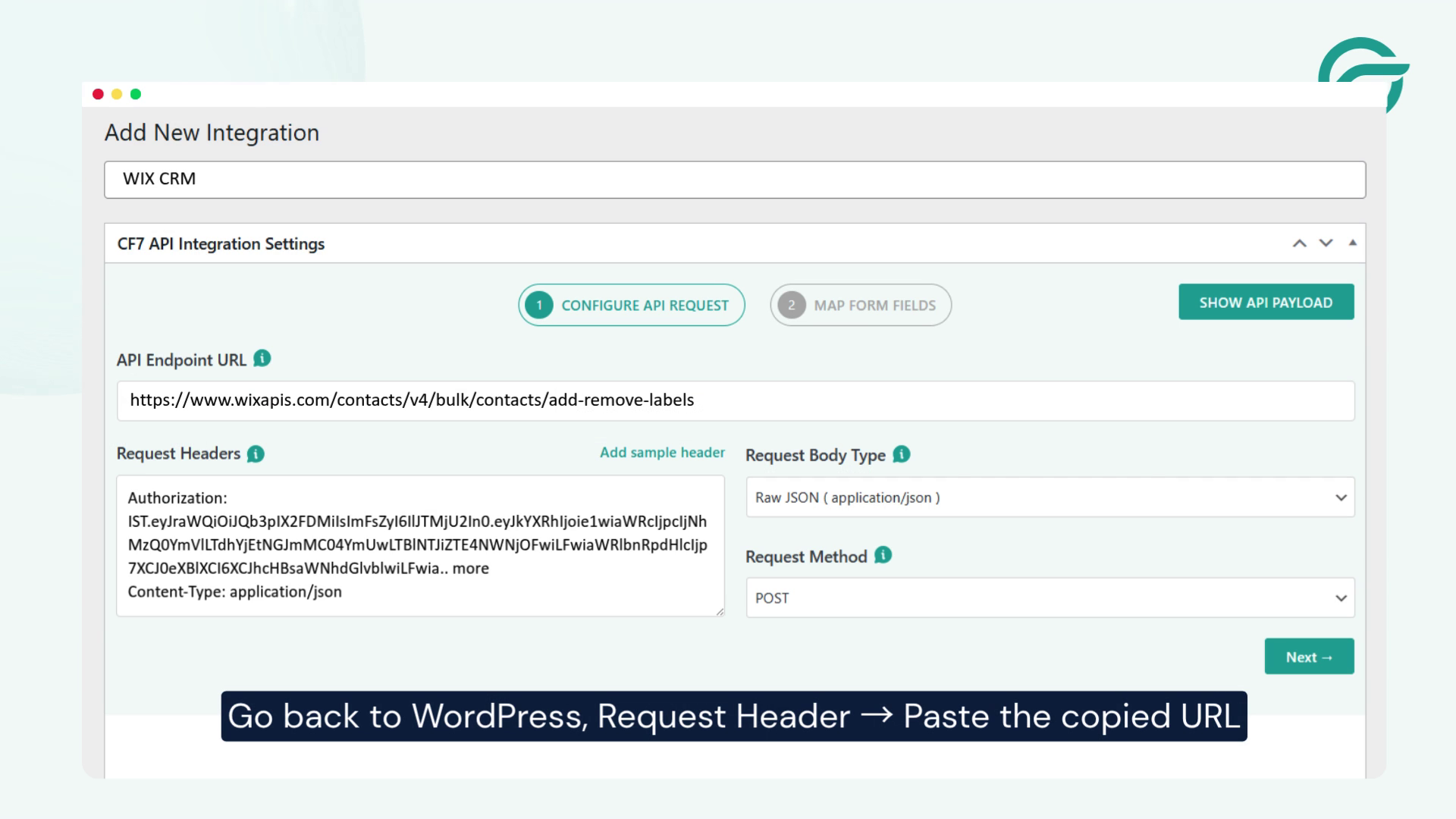Click info icon beside Request Body Type
Image resolution: width=1456 pixels, height=819 pixels.
click(902, 454)
